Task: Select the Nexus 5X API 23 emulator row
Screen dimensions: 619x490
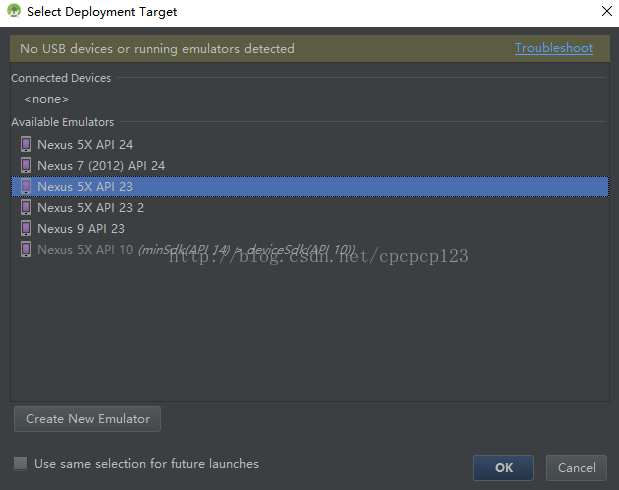Action: click(310, 186)
